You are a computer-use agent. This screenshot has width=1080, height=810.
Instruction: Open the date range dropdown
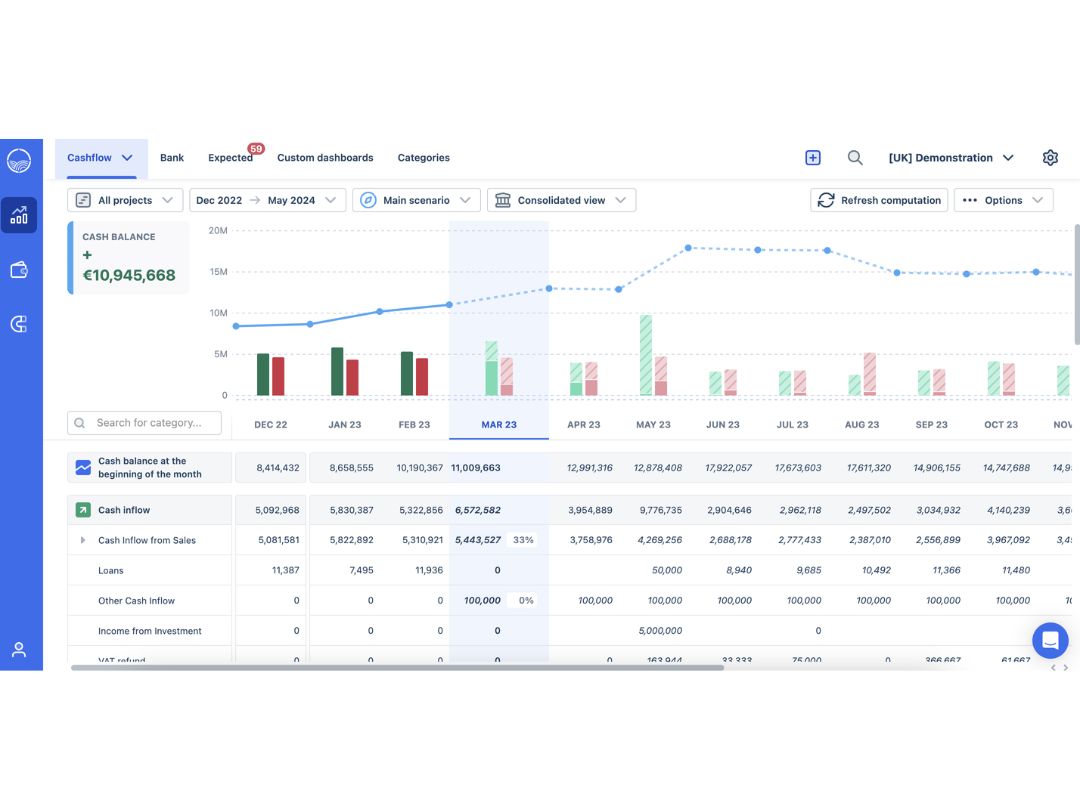(x=267, y=200)
